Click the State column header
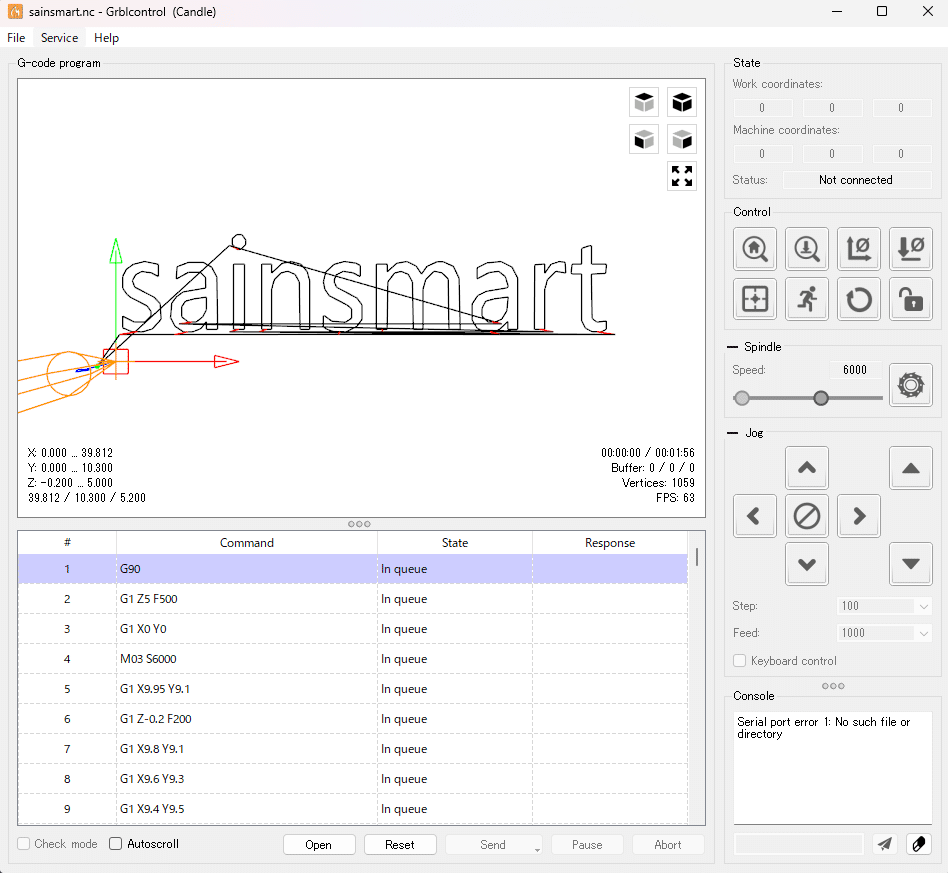The width and height of the screenshot is (948, 873). (x=455, y=543)
